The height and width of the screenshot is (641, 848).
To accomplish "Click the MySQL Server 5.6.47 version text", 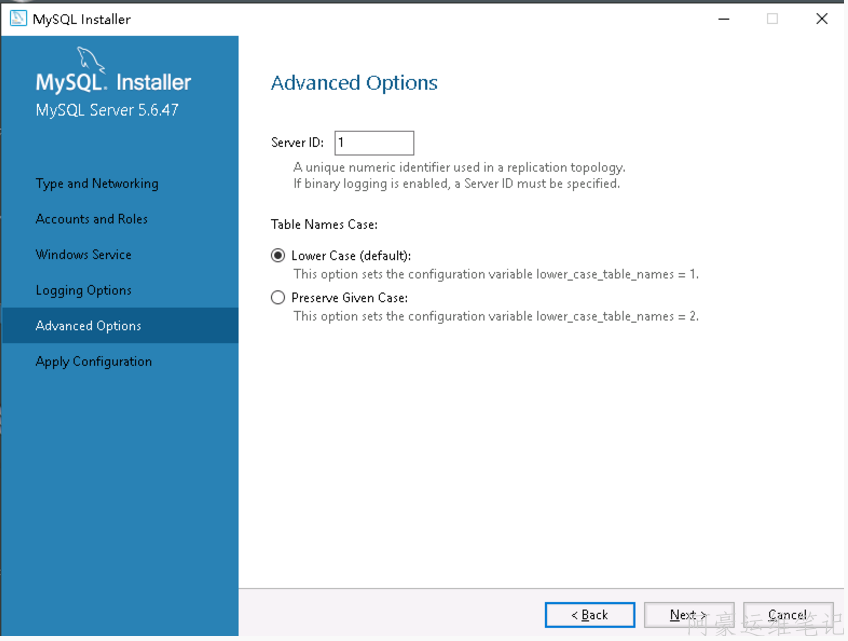I will pyautogui.click(x=107, y=110).
